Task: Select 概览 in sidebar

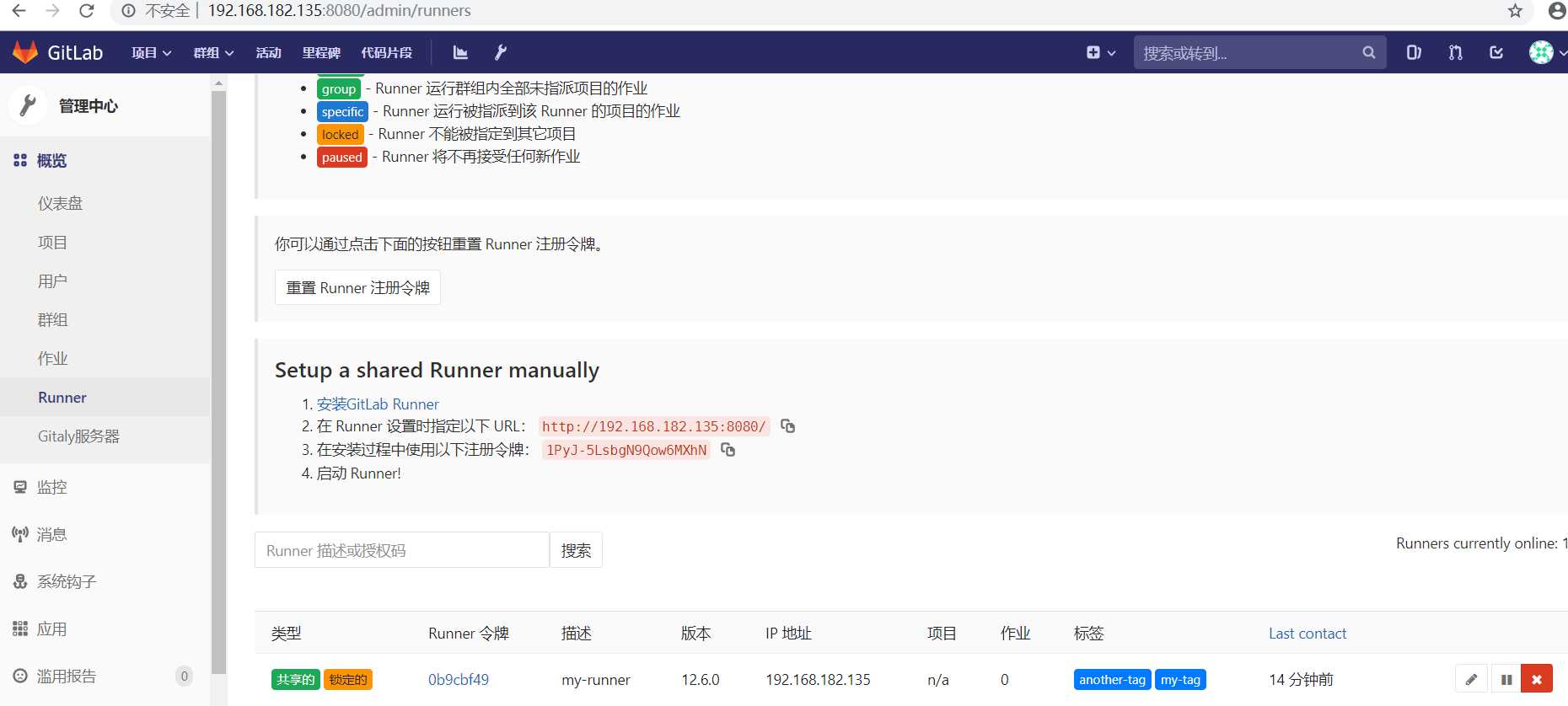Action: (105, 160)
